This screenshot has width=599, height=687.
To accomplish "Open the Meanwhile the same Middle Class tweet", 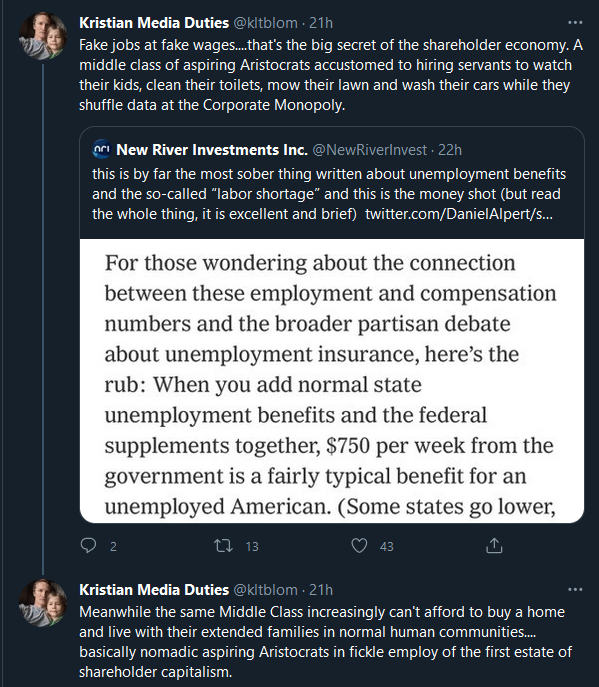I will tap(326, 641).
